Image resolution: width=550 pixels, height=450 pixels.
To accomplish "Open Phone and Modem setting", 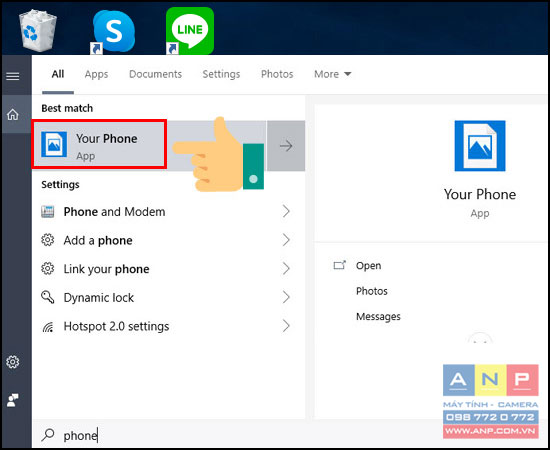I will tap(168, 211).
